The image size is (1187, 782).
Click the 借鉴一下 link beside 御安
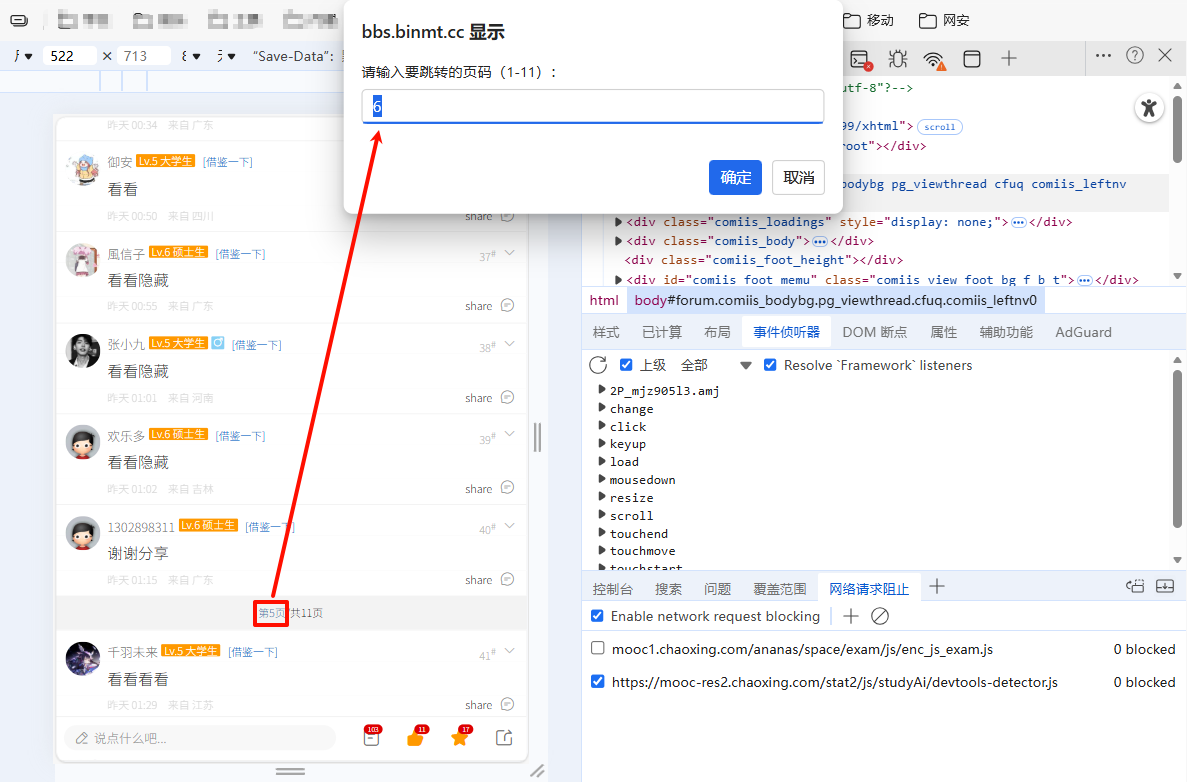[228, 162]
